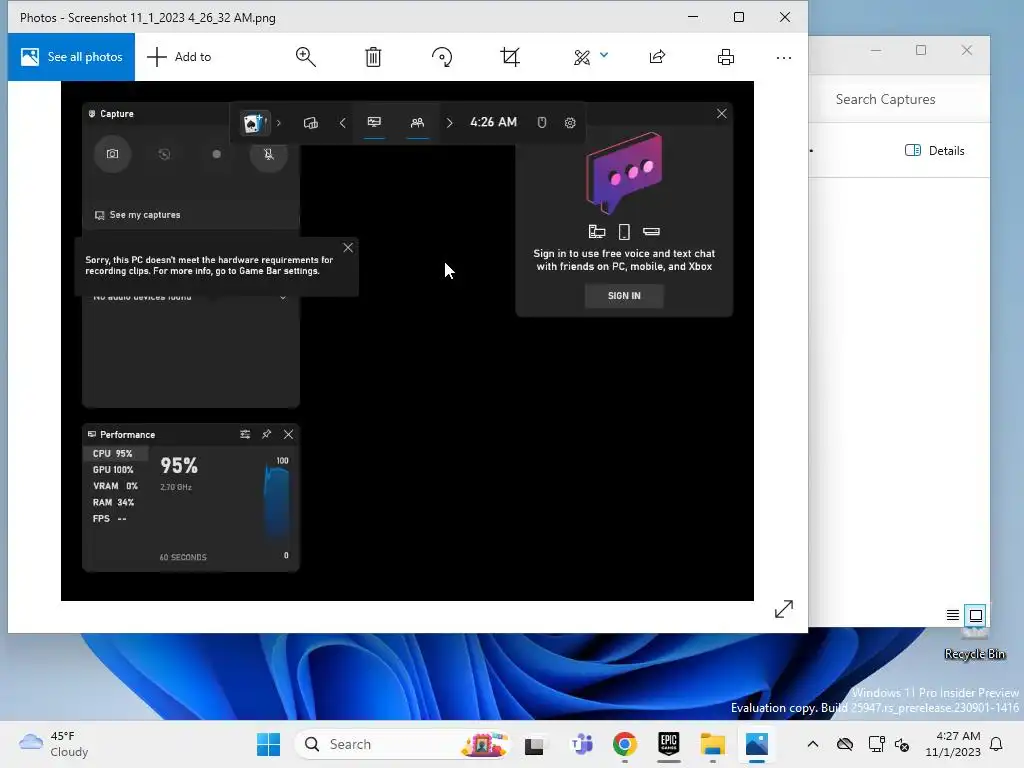Zoom the photo with the magnifier icon
Screen dimensions: 1024x768
(306, 57)
